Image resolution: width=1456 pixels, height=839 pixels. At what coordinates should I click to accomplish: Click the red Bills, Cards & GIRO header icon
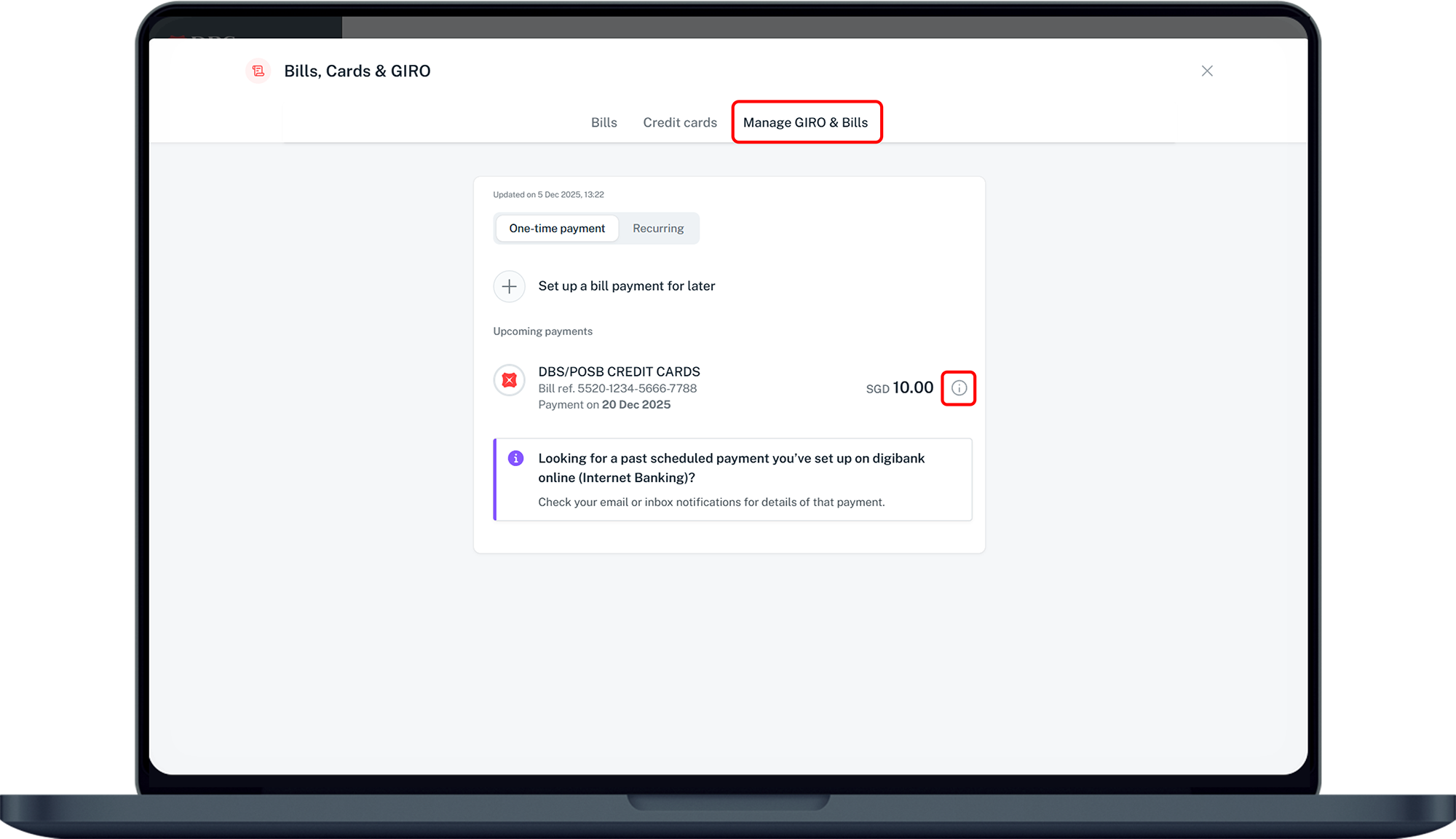[x=258, y=71]
